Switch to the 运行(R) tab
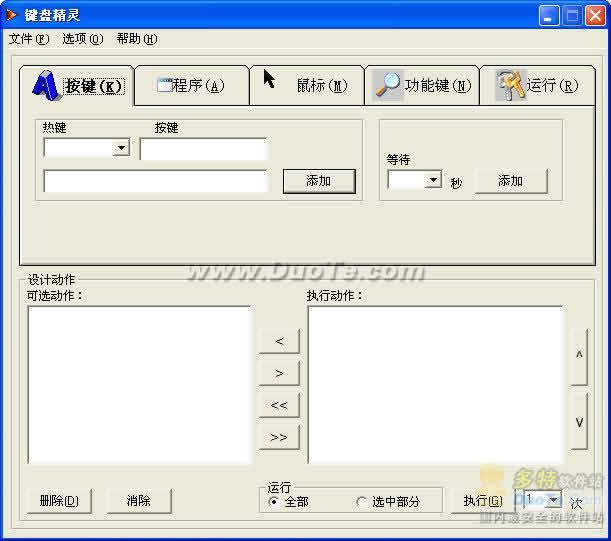 [537, 86]
